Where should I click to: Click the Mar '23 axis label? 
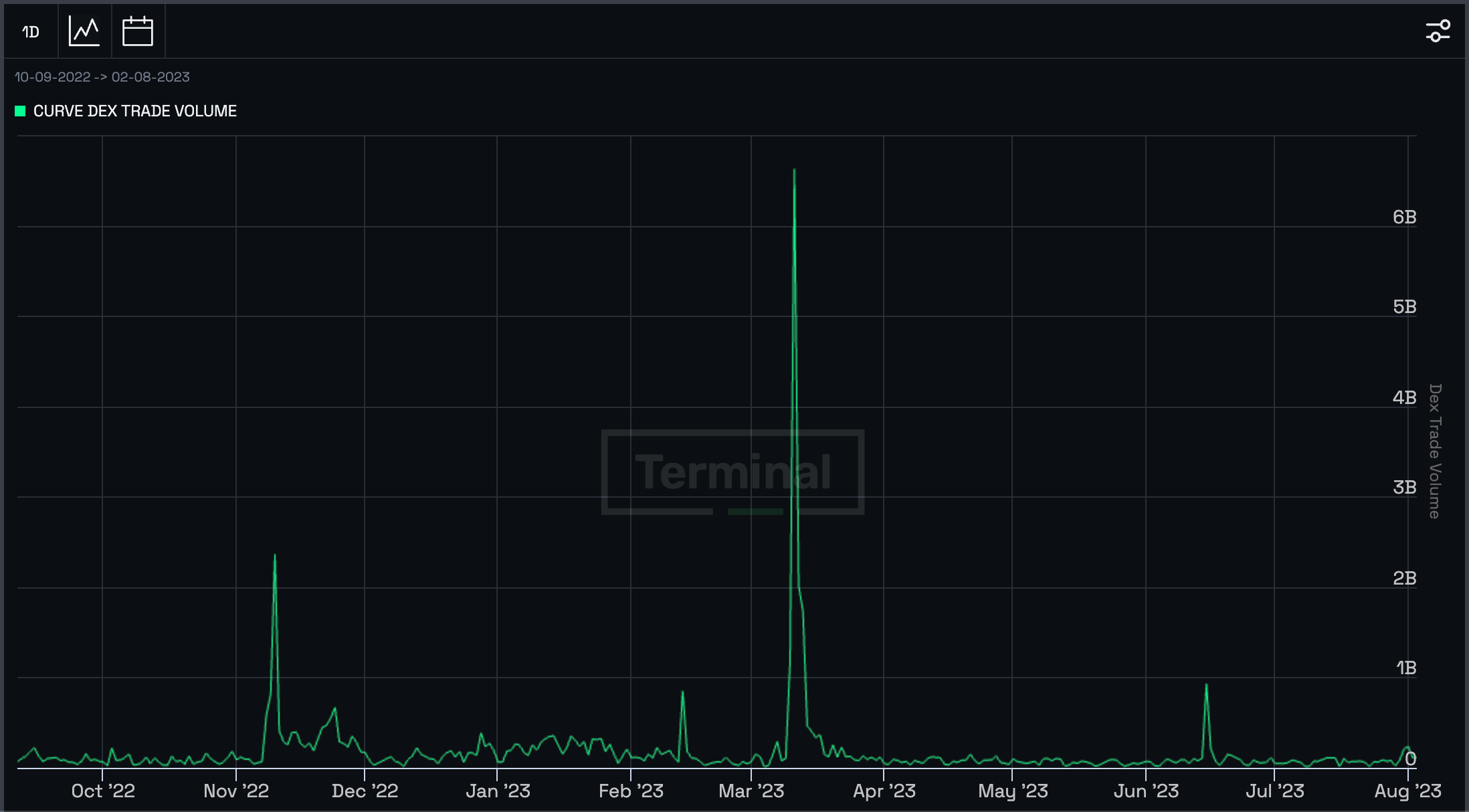[x=751, y=791]
